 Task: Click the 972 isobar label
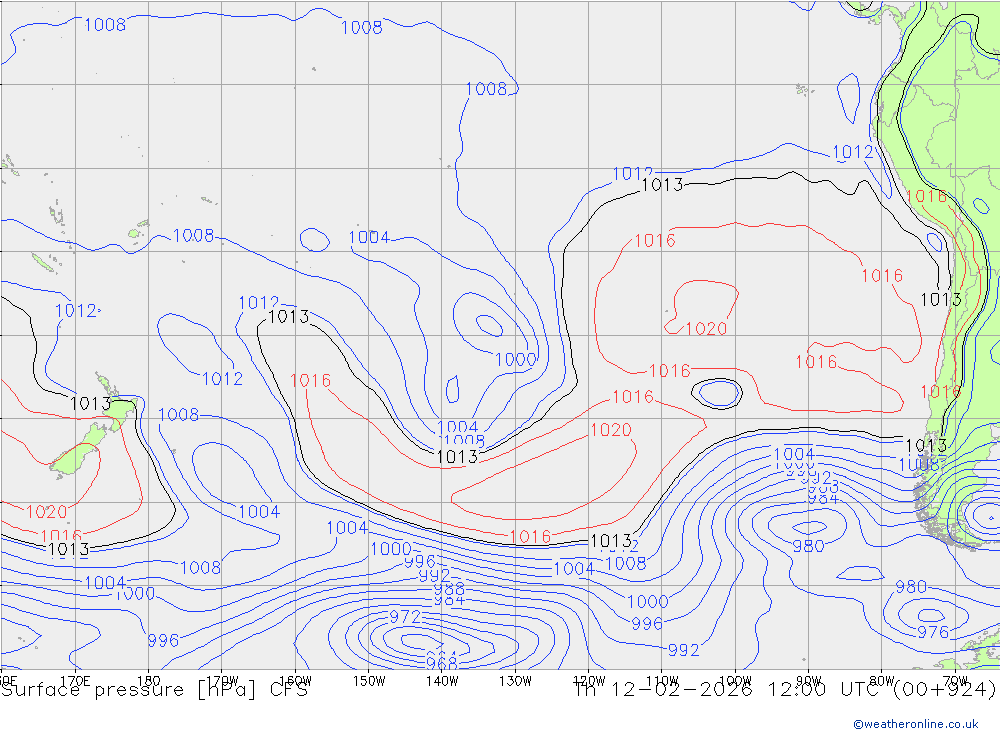[x=405, y=617]
